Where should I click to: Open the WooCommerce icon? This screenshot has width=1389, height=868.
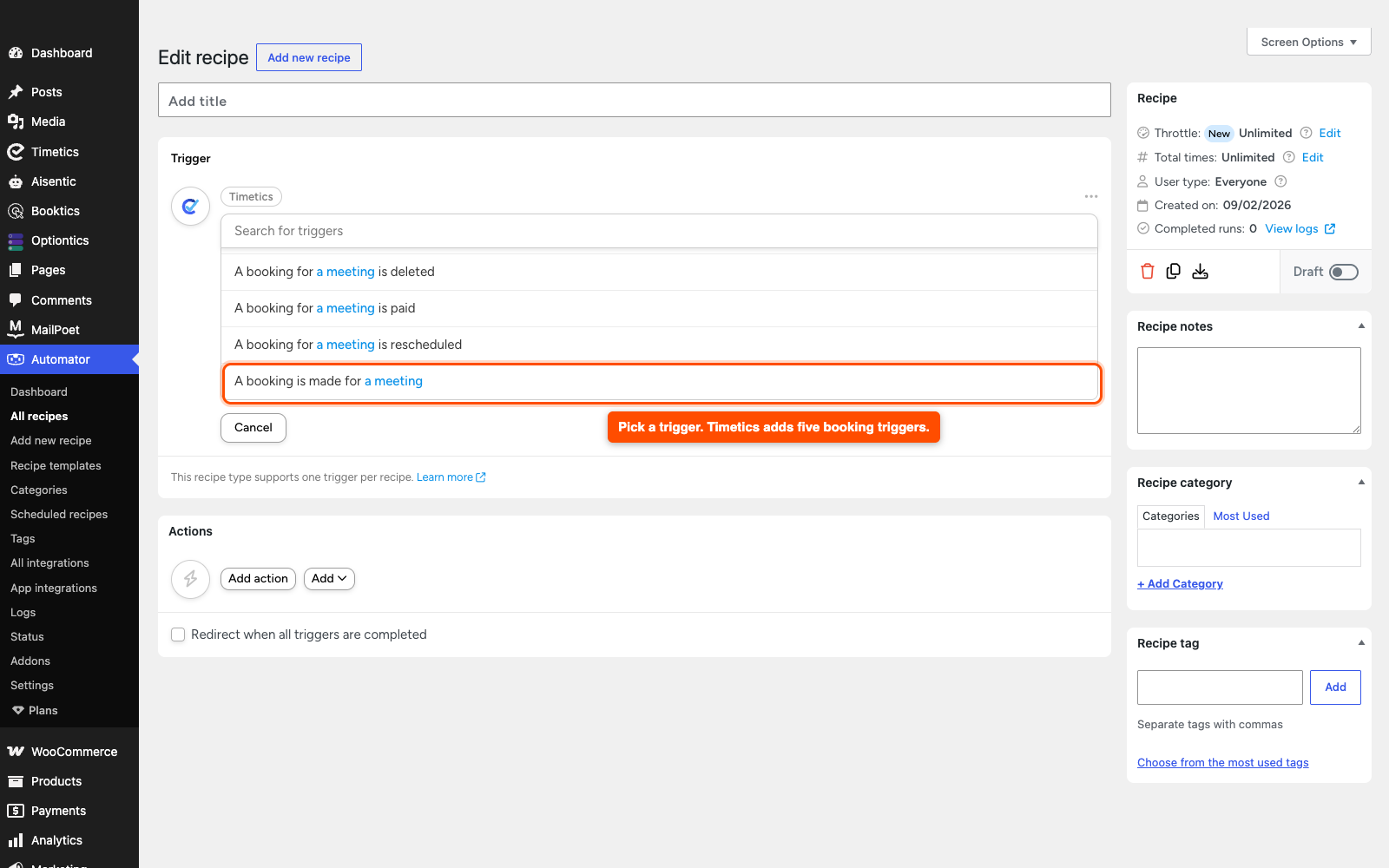pyautogui.click(x=16, y=752)
